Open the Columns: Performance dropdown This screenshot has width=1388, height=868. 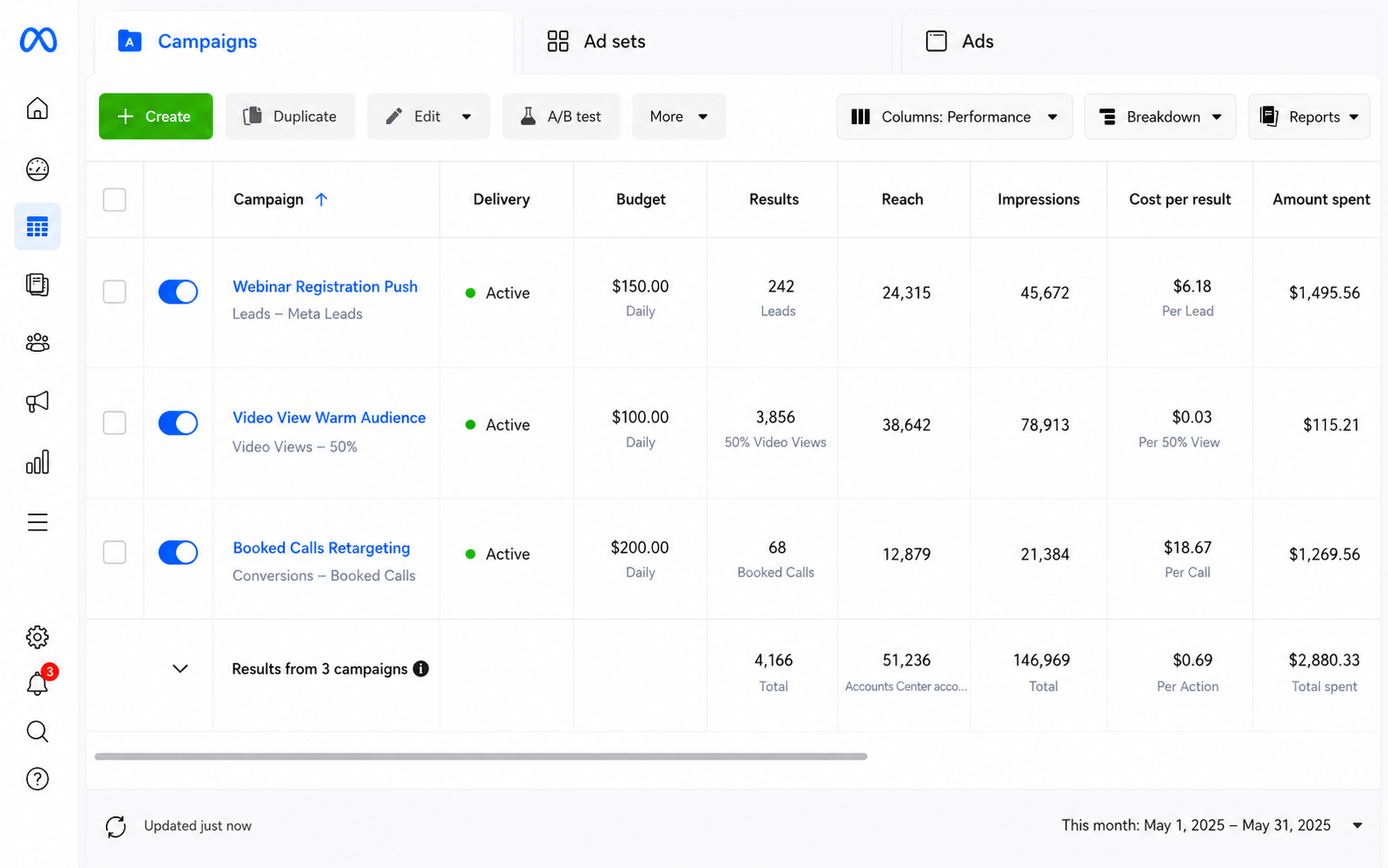click(954, 116)
